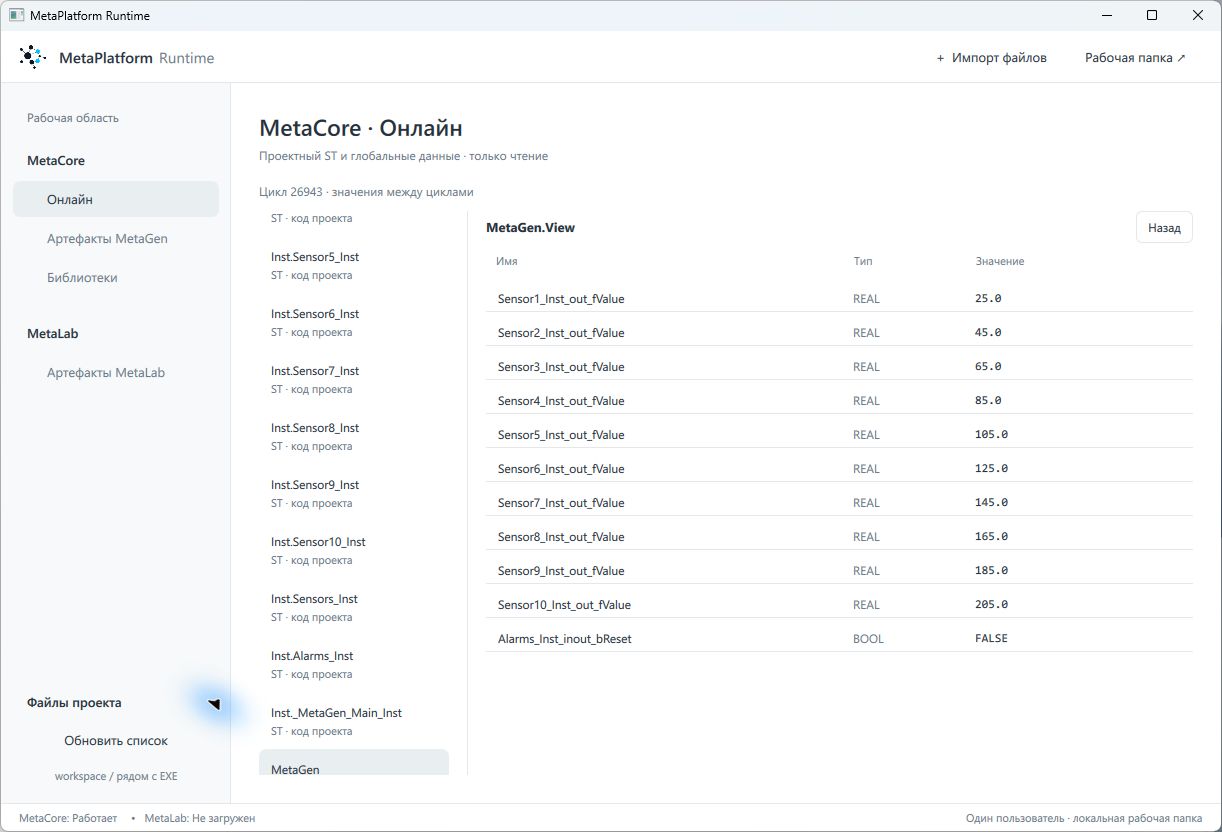
Task: Open the Рабочая папка link
Action: click(x=1135, y=58)
